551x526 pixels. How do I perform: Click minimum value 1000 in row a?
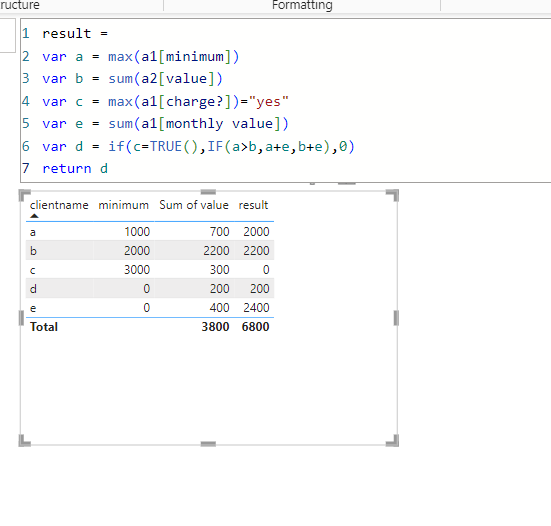tap(137, 232)
